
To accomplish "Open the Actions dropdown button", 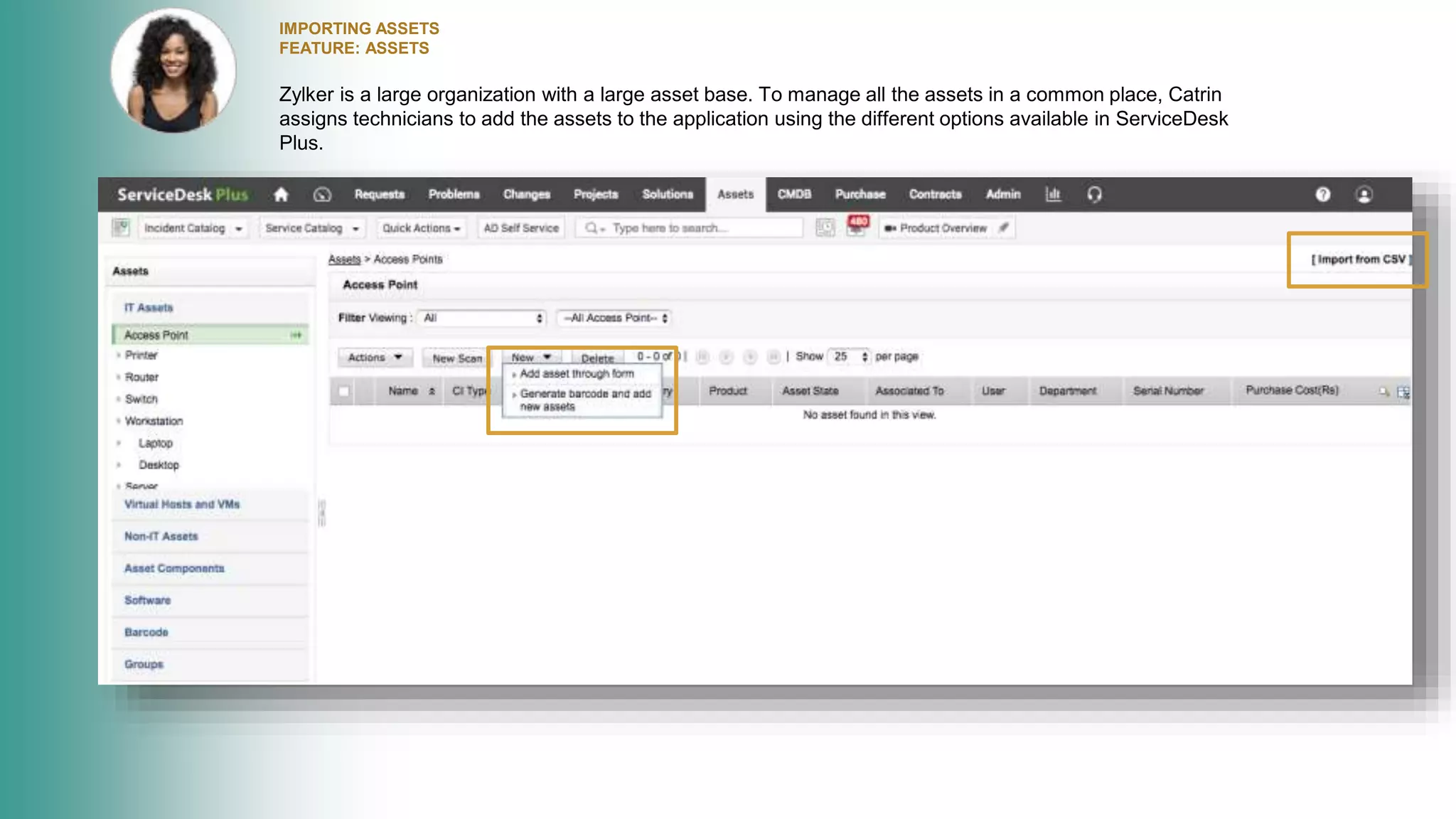I will [375, 357].
